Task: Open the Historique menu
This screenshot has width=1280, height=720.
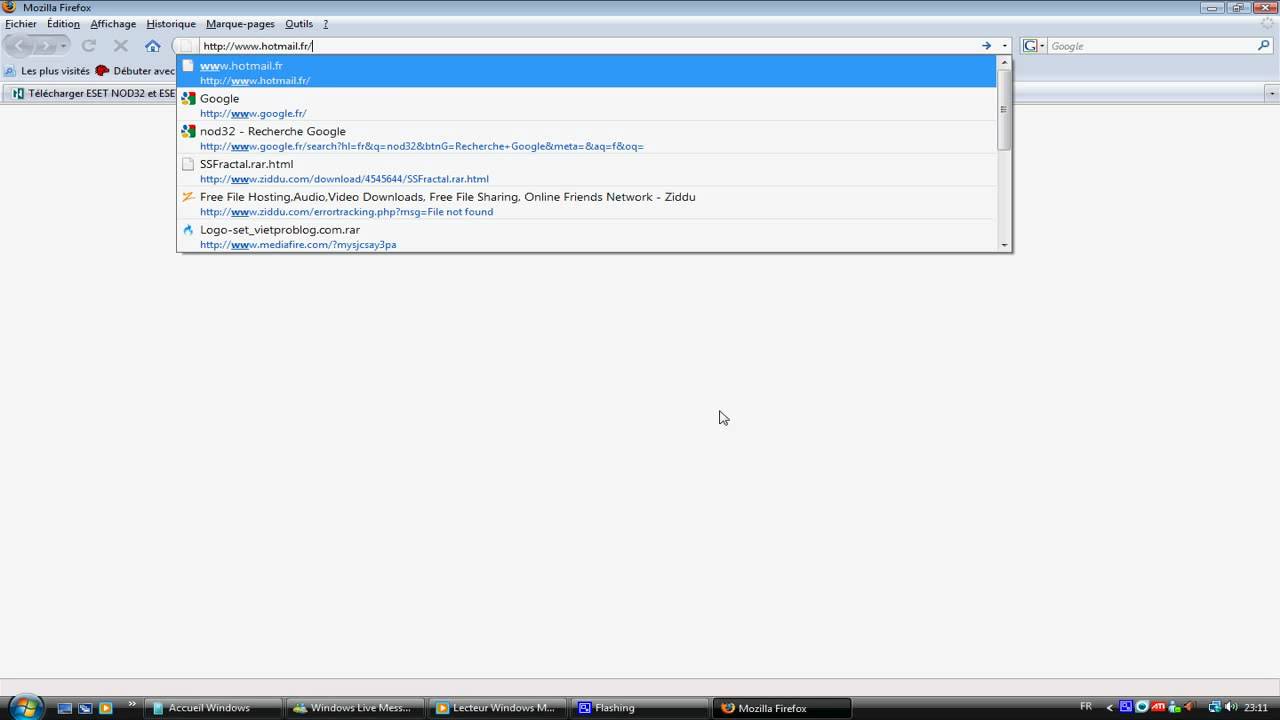Action: [171, 24]
